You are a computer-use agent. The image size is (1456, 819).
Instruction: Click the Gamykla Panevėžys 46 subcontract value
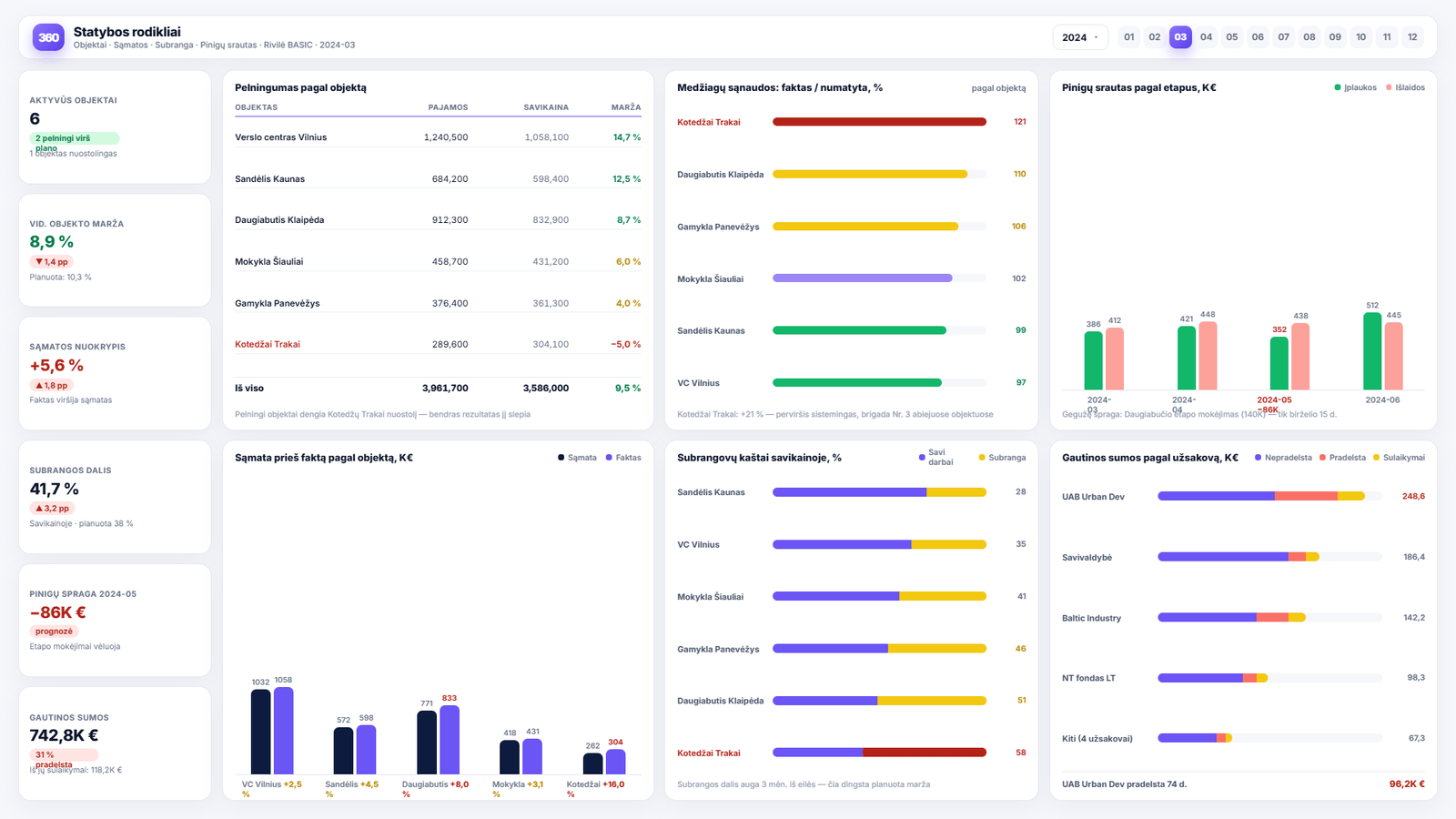point(1021,649)
